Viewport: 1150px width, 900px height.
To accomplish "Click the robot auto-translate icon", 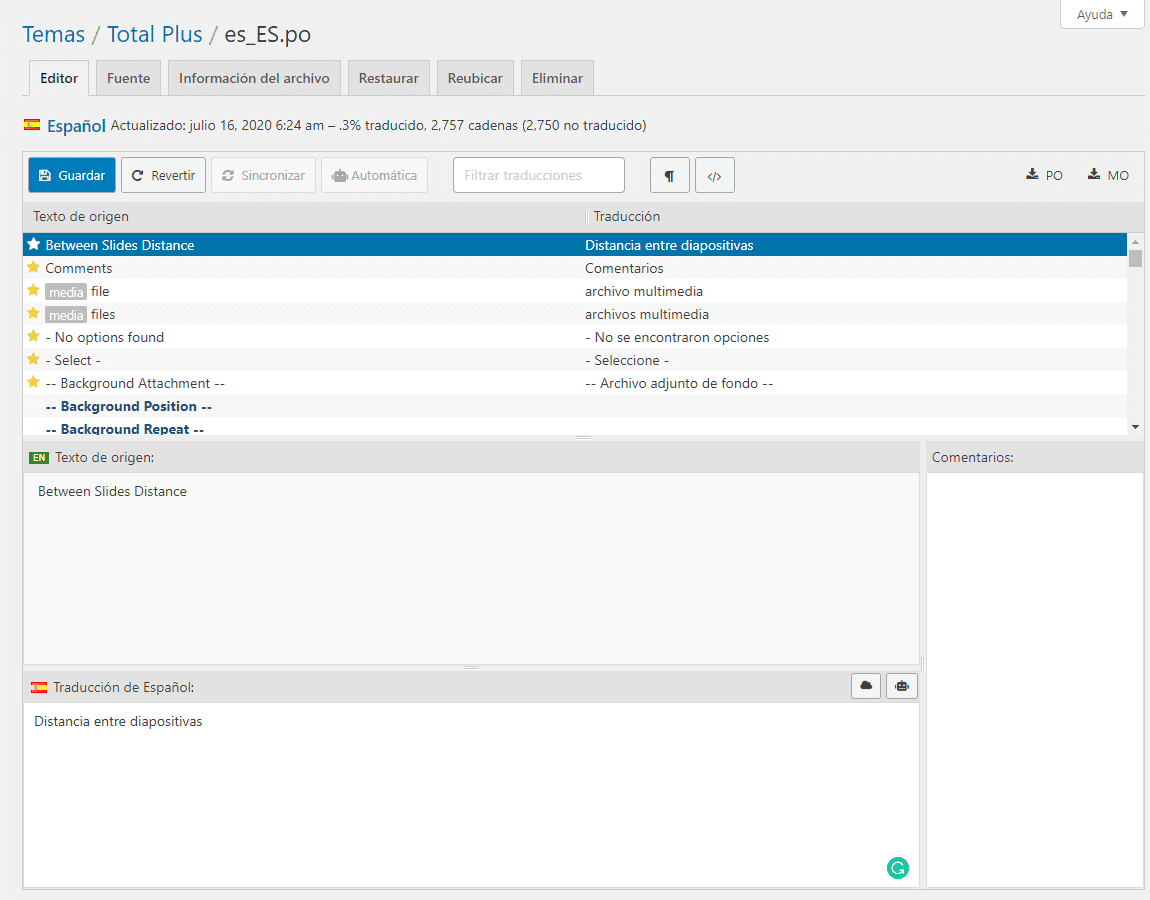I will click(x=902, y=686).
